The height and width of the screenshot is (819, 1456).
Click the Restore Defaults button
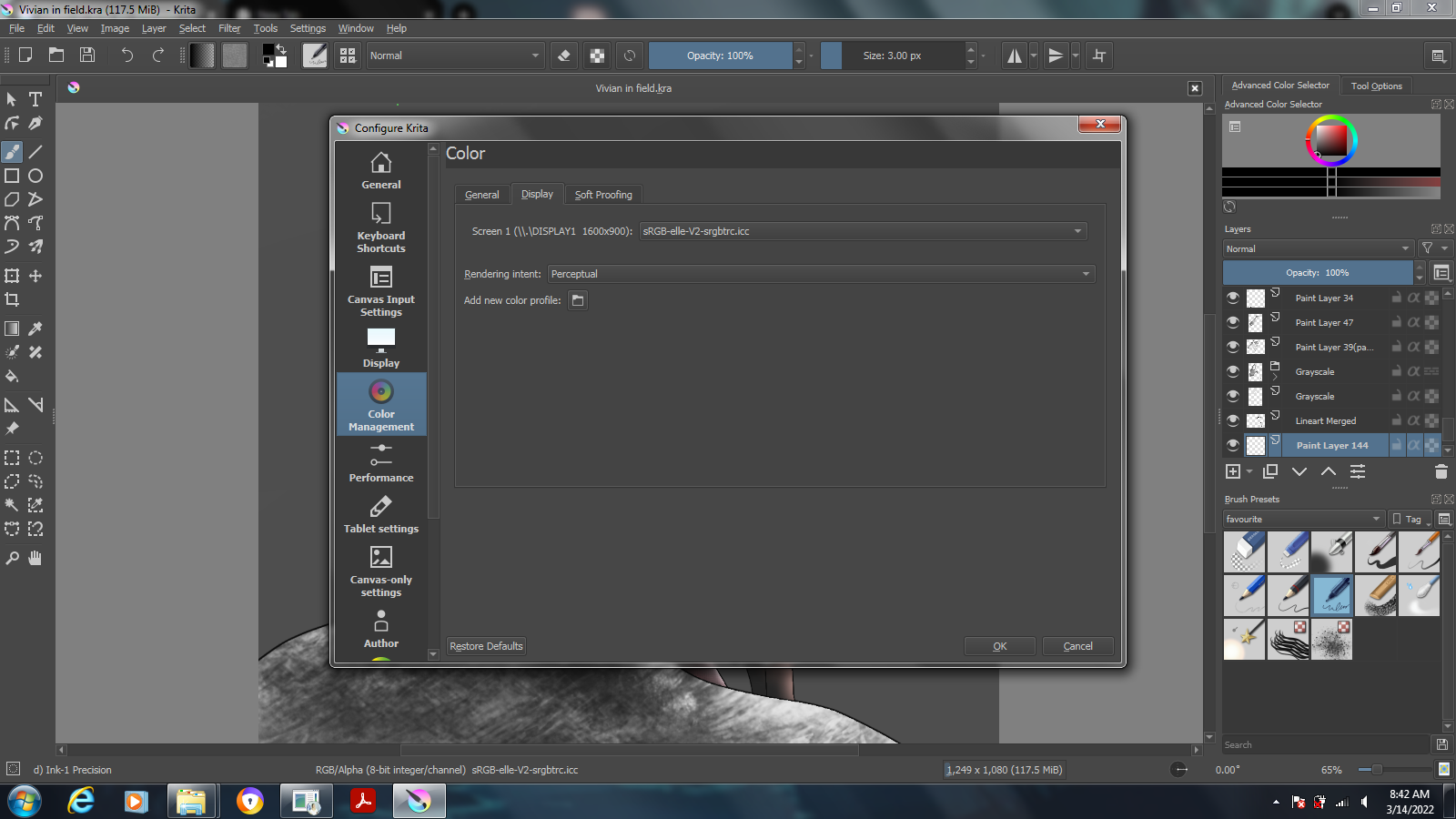(x=487, y=646)
